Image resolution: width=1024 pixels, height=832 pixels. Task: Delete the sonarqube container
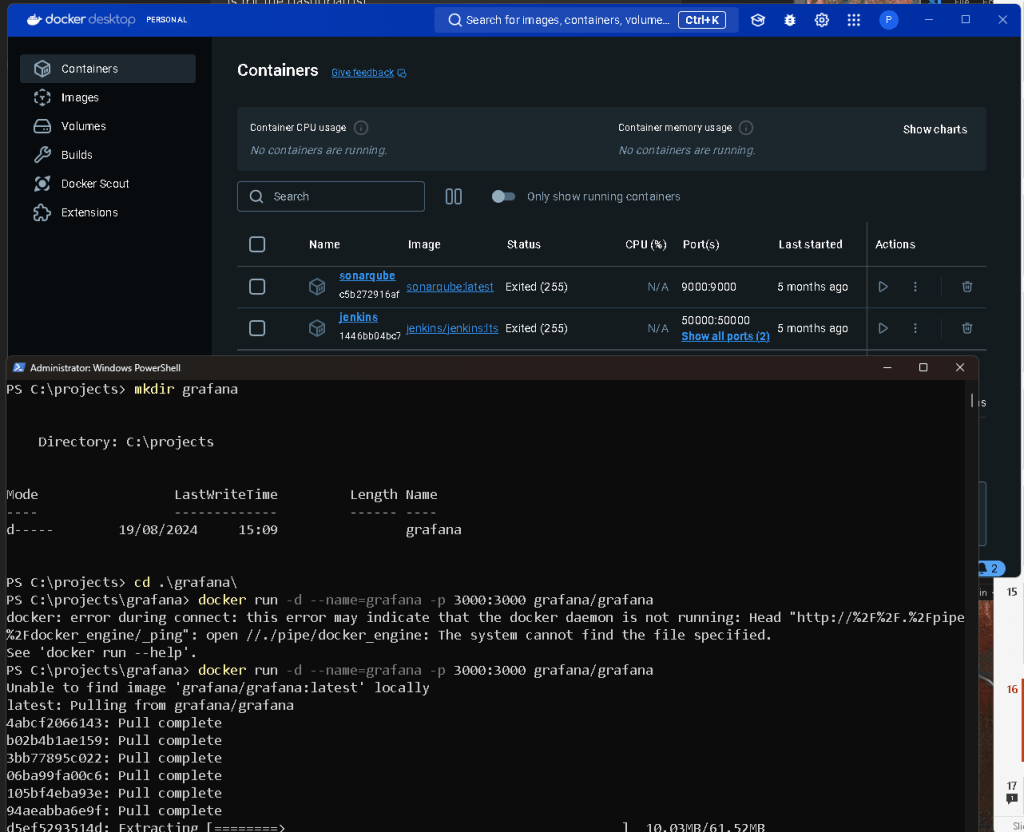(x=967, y=287)
